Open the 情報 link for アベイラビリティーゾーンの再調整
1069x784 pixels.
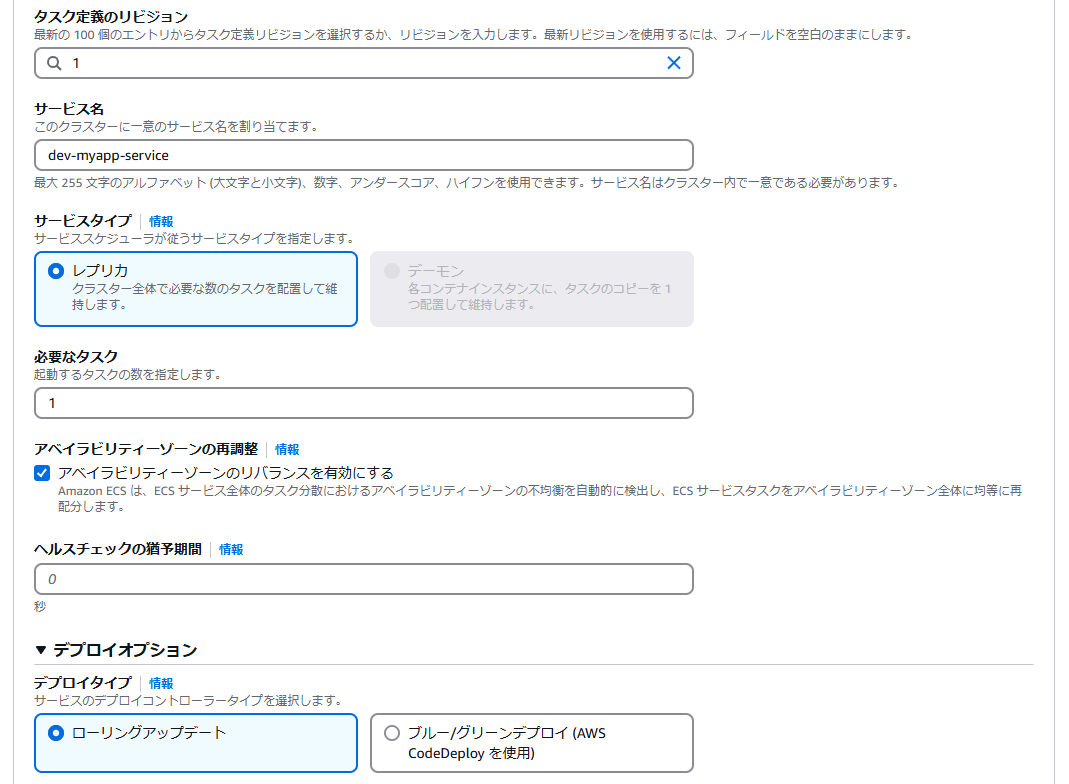click(x=287, y=449)
